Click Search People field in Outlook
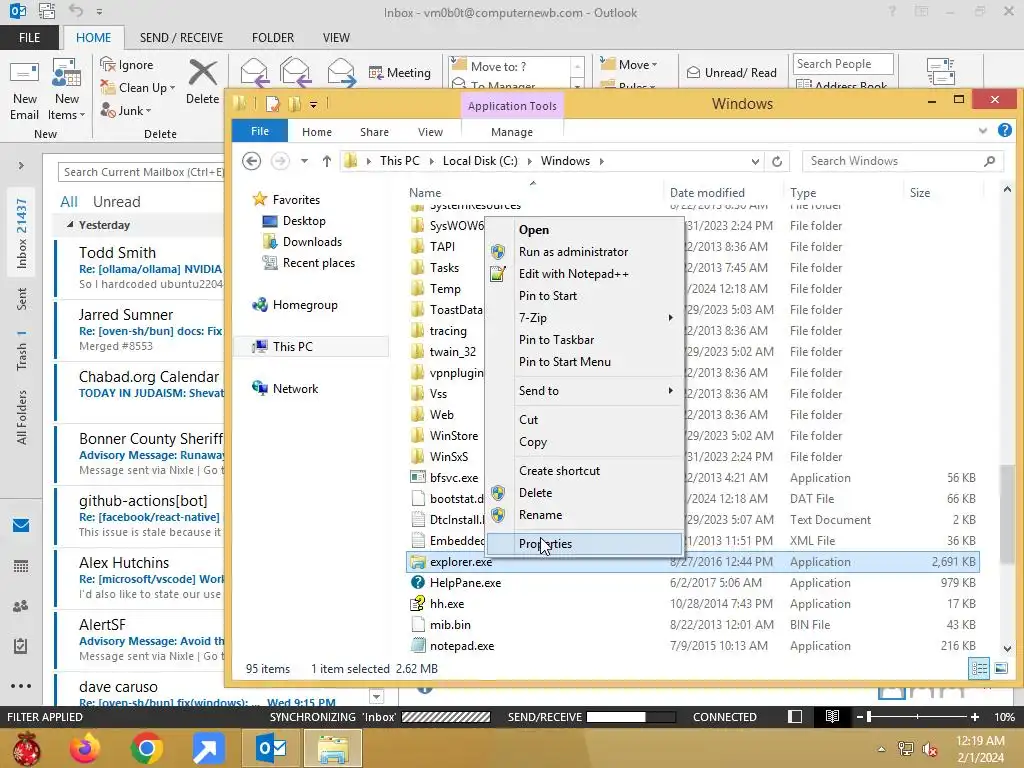Viewport: 1024px width, 768px height. pyautogui.click(x=843, y=63)
